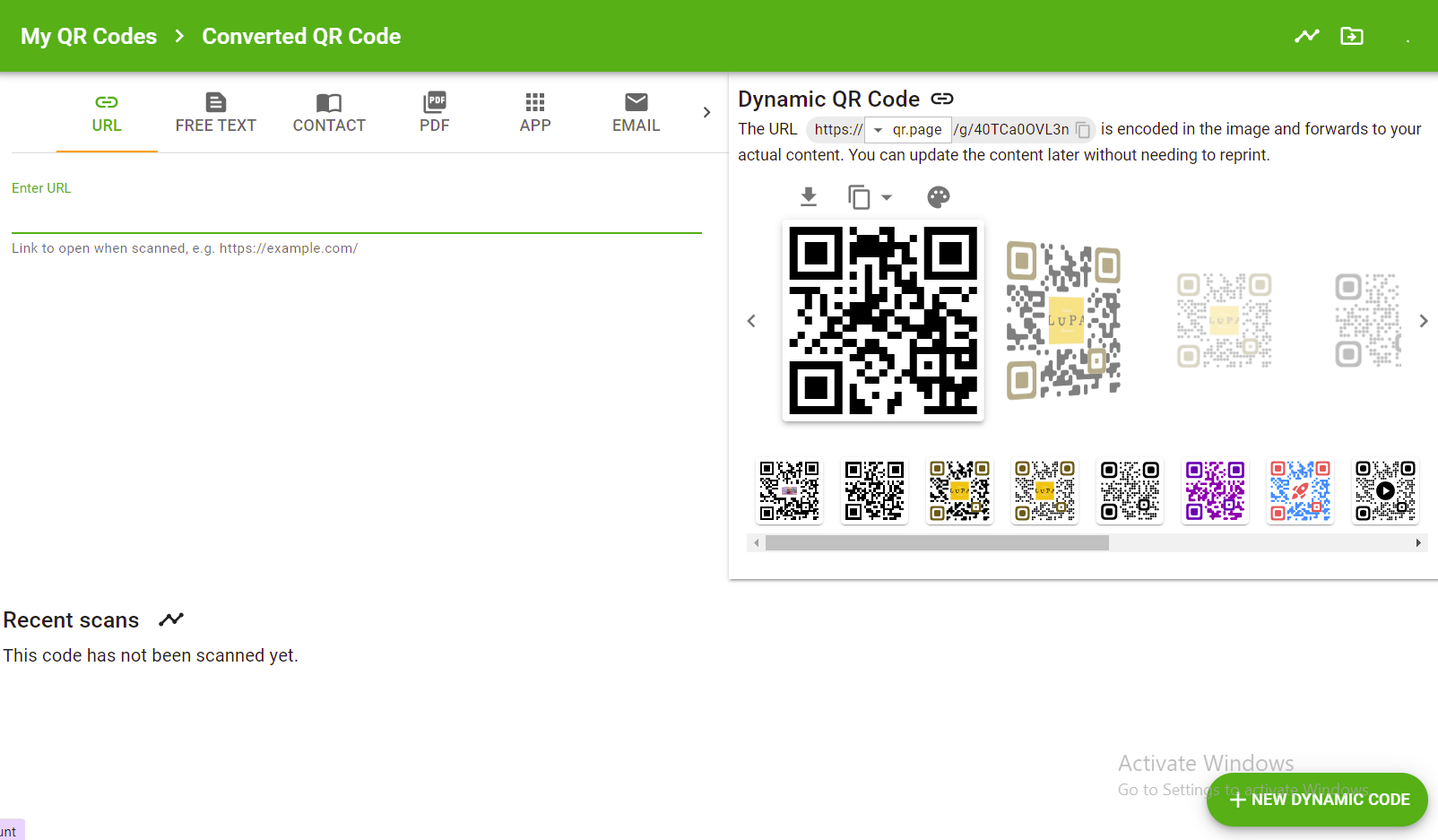Go to previous QR design in carousel
The image size is (1438, 840).
point(751,321)
